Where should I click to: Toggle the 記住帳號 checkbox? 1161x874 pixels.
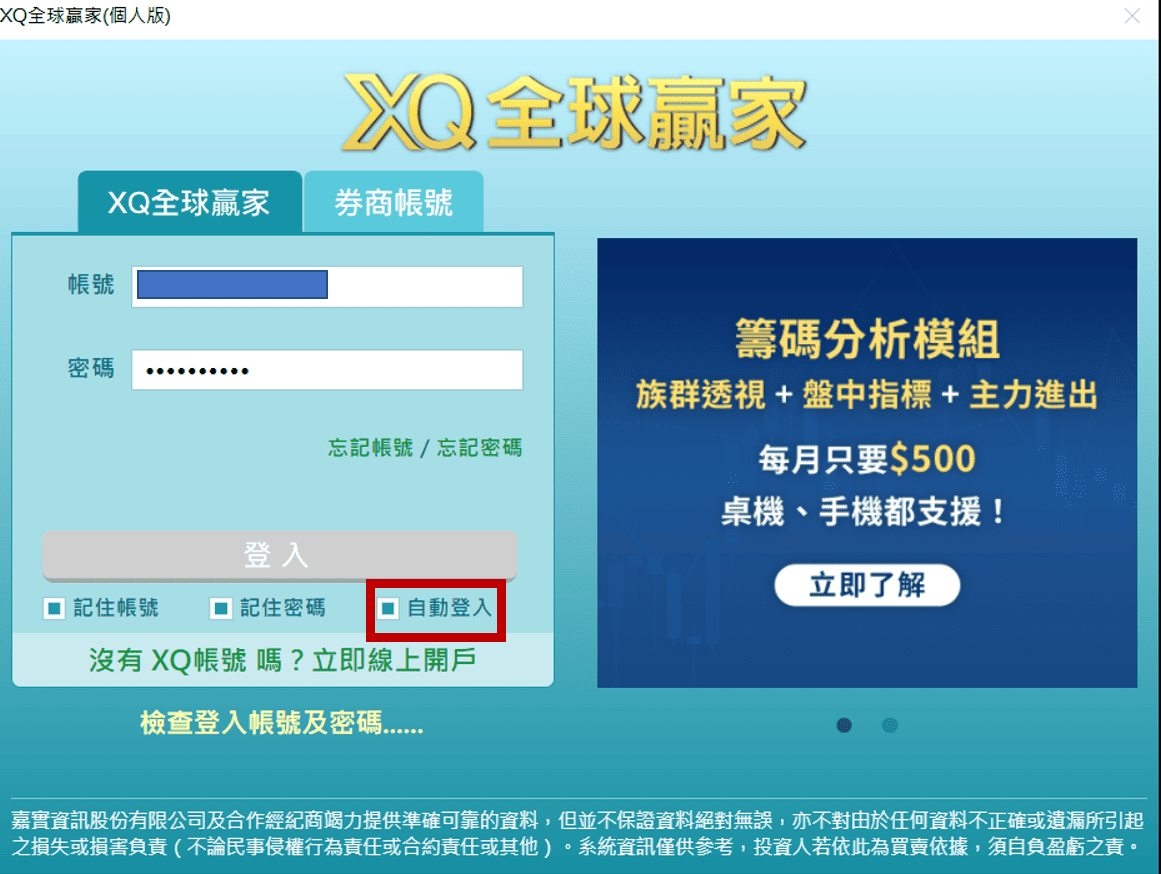click(55, 607)
